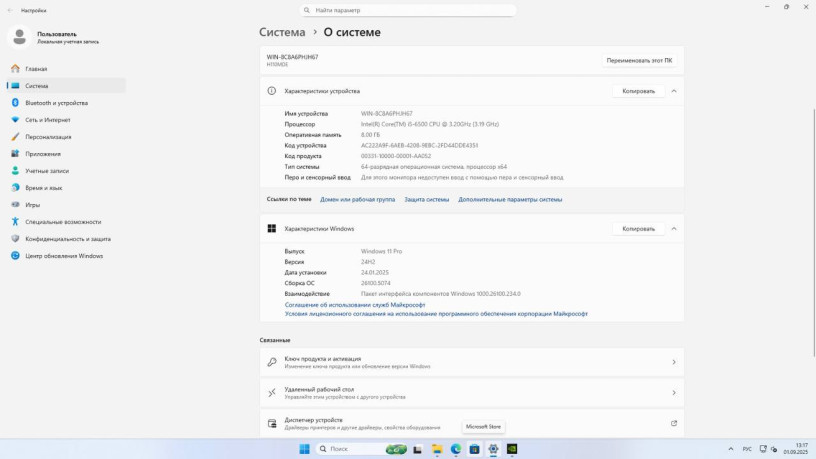
Task: Open Домен или рабочая группа link
Action: (x=358, y=199)
